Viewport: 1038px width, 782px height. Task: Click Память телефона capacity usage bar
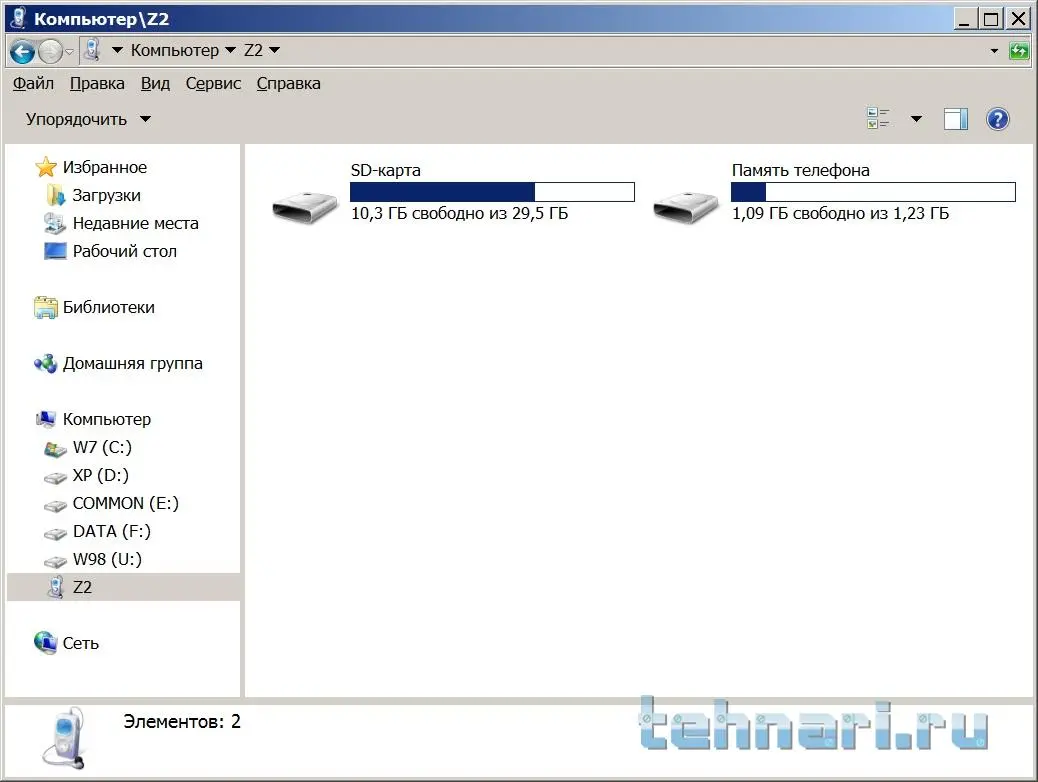click(873, 192)
